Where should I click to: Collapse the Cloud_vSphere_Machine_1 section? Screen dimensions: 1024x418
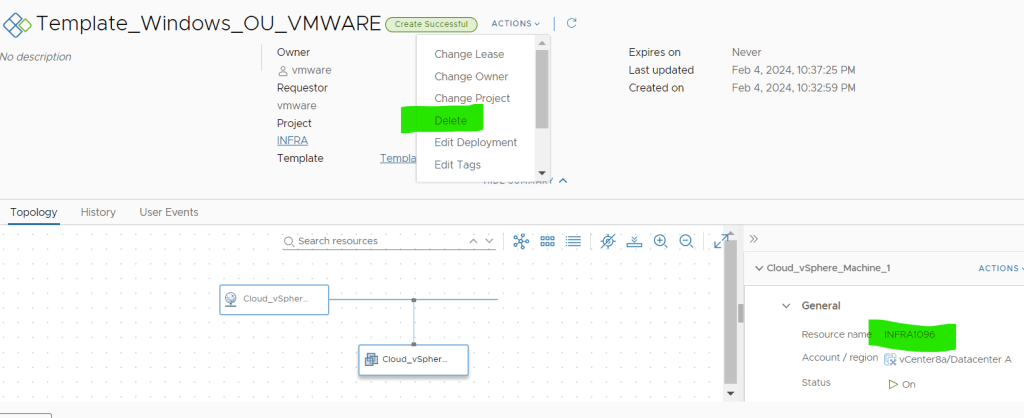[759, 268]
